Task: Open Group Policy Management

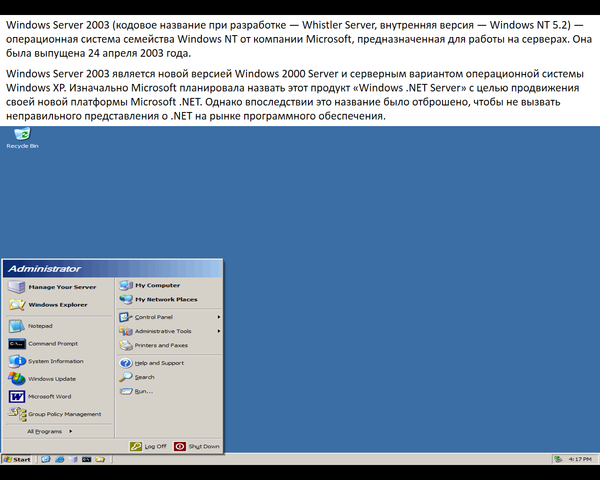Action: (x=64, y=414)
